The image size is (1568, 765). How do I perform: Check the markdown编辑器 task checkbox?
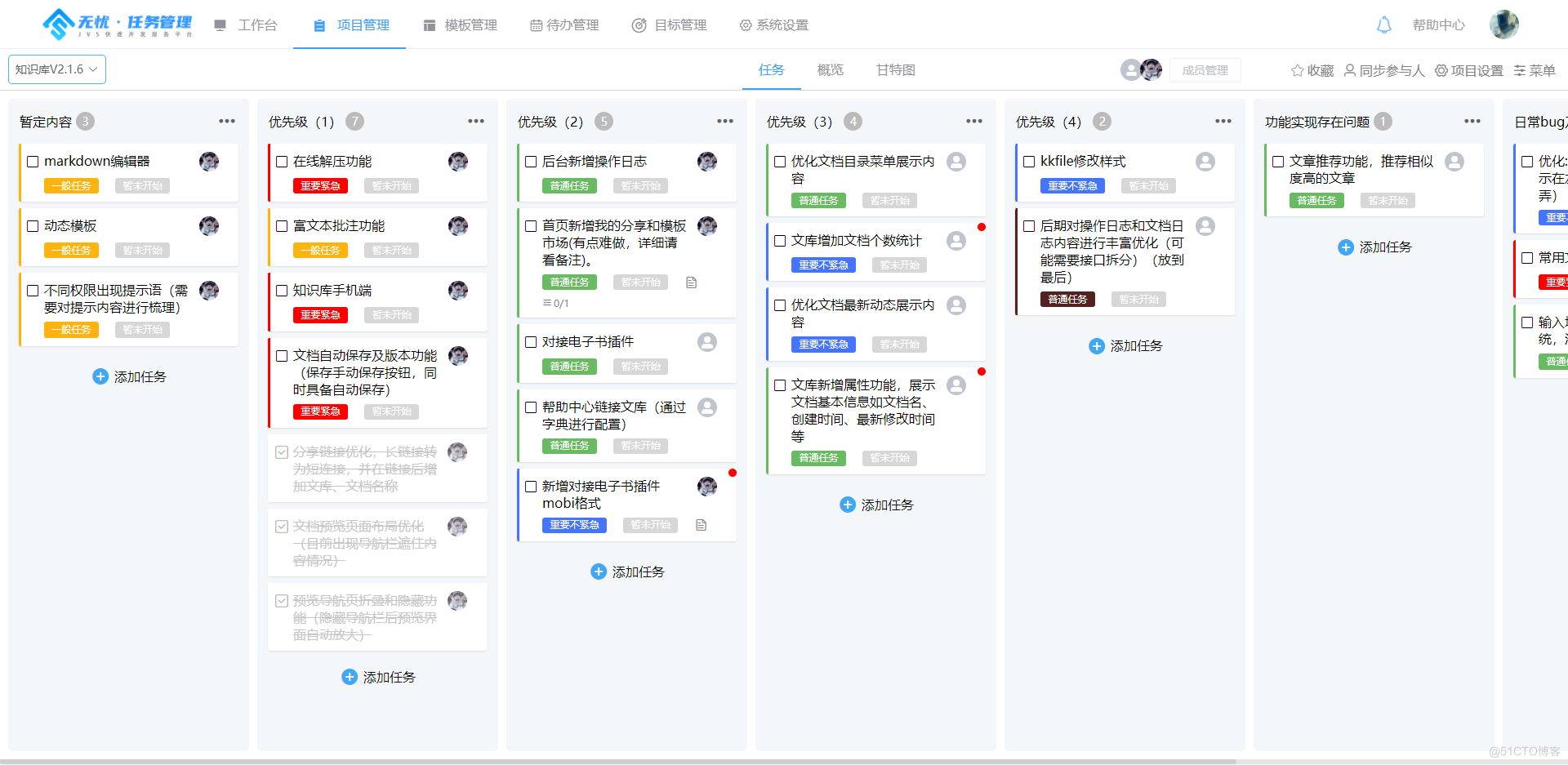point(33,161)
